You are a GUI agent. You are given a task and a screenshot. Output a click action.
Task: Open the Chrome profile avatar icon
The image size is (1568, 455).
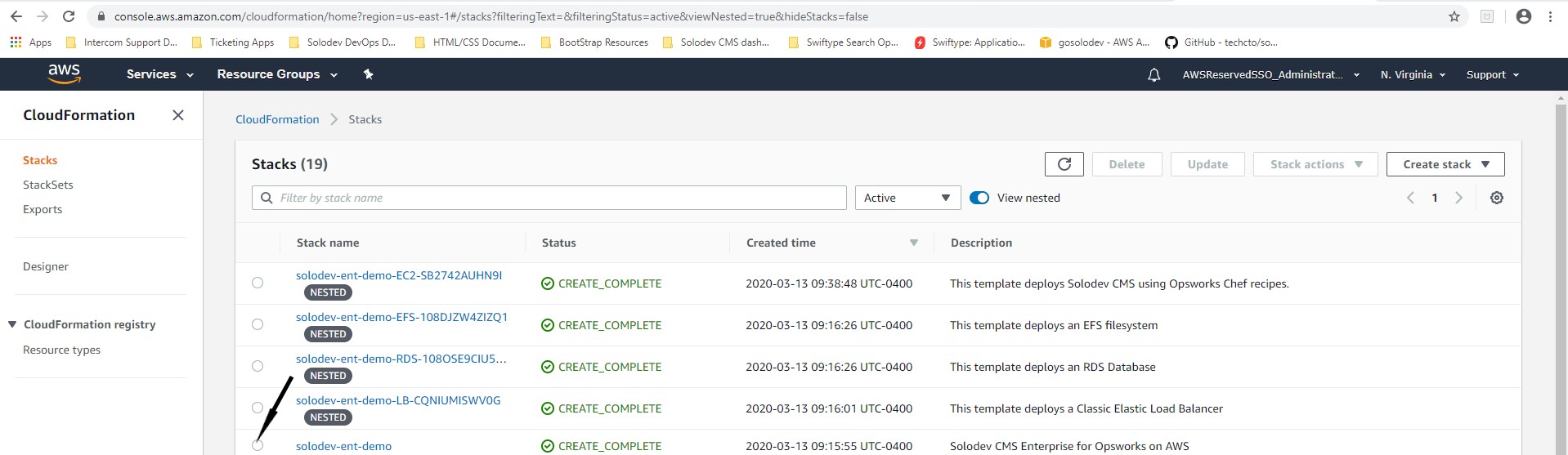1523,16
